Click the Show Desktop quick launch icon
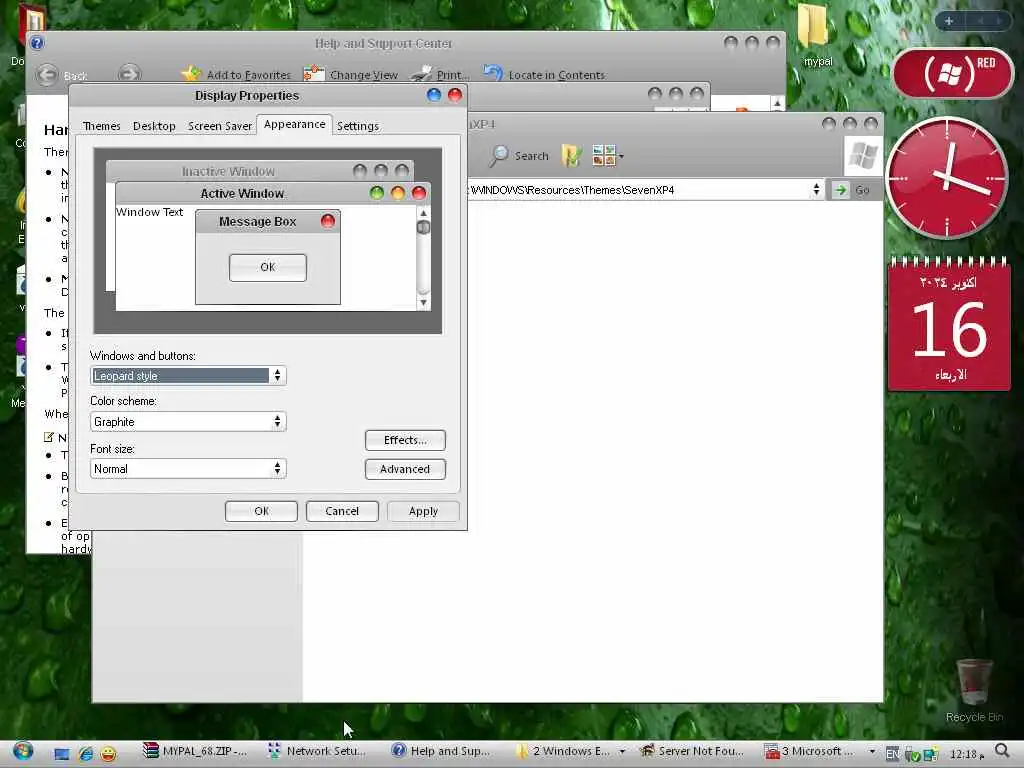This screenshot has height=768, width=1024. coord(61,754)
